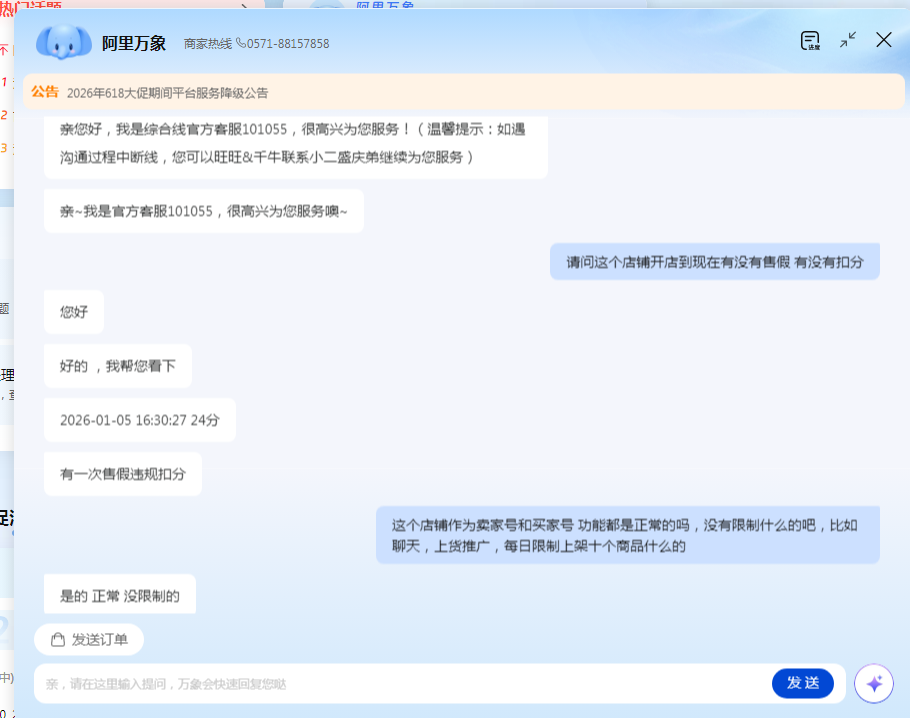This screenshot has height=718, width=910.
Task: Shrink the chat window using collapse arrows
Action: (x=848, y=40)
